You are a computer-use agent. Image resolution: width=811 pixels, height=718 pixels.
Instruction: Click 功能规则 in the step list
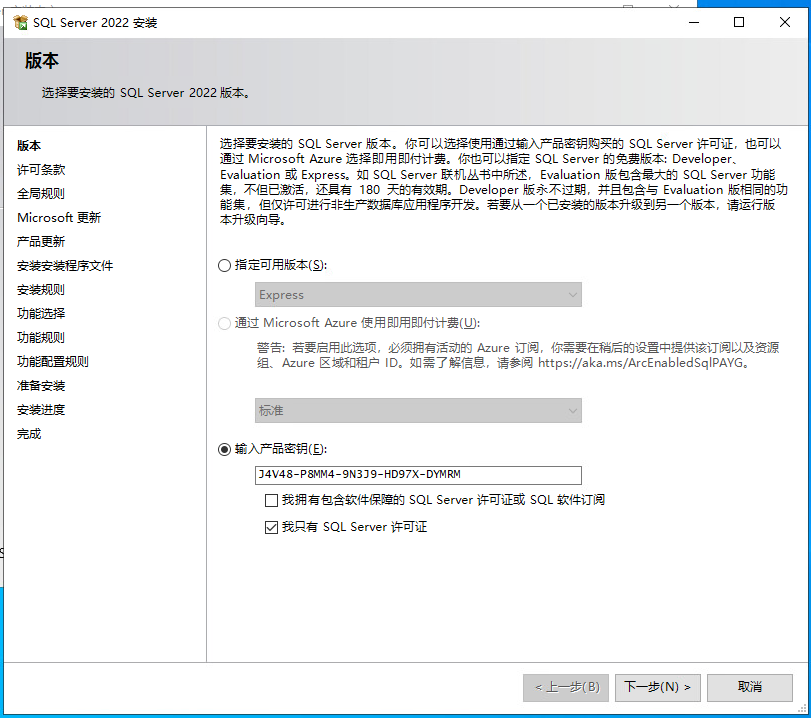pyautogui.click(x=41, y=337)
